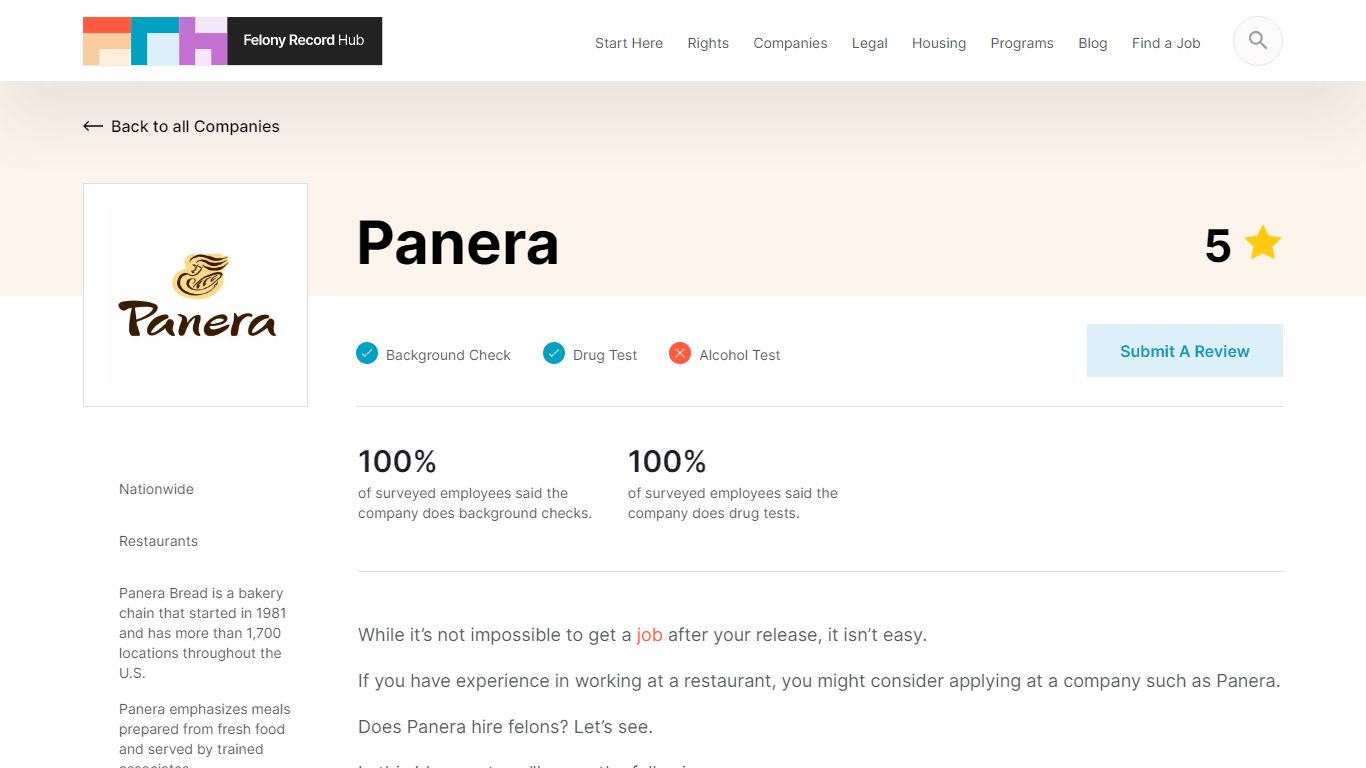Click the Panera logo thumbnail
1366x768 pixels.
tap(195, 295)
